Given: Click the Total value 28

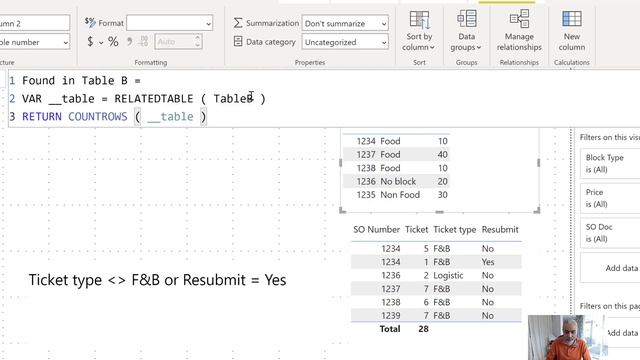Looking at the screenshot, I should (423, 329).
